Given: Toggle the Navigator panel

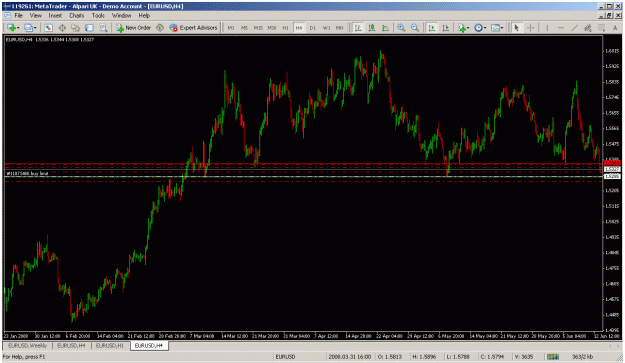Looking at the screenshot, I should 75,27.
